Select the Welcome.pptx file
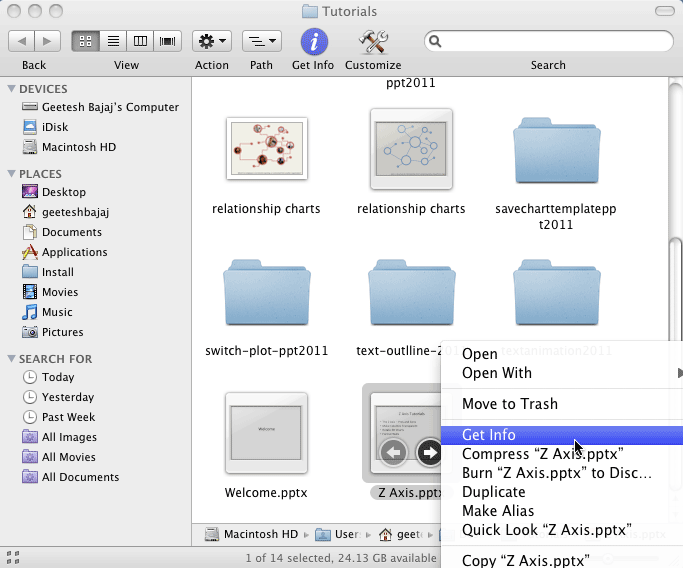 pyautogui.click(x=267, y=433)
